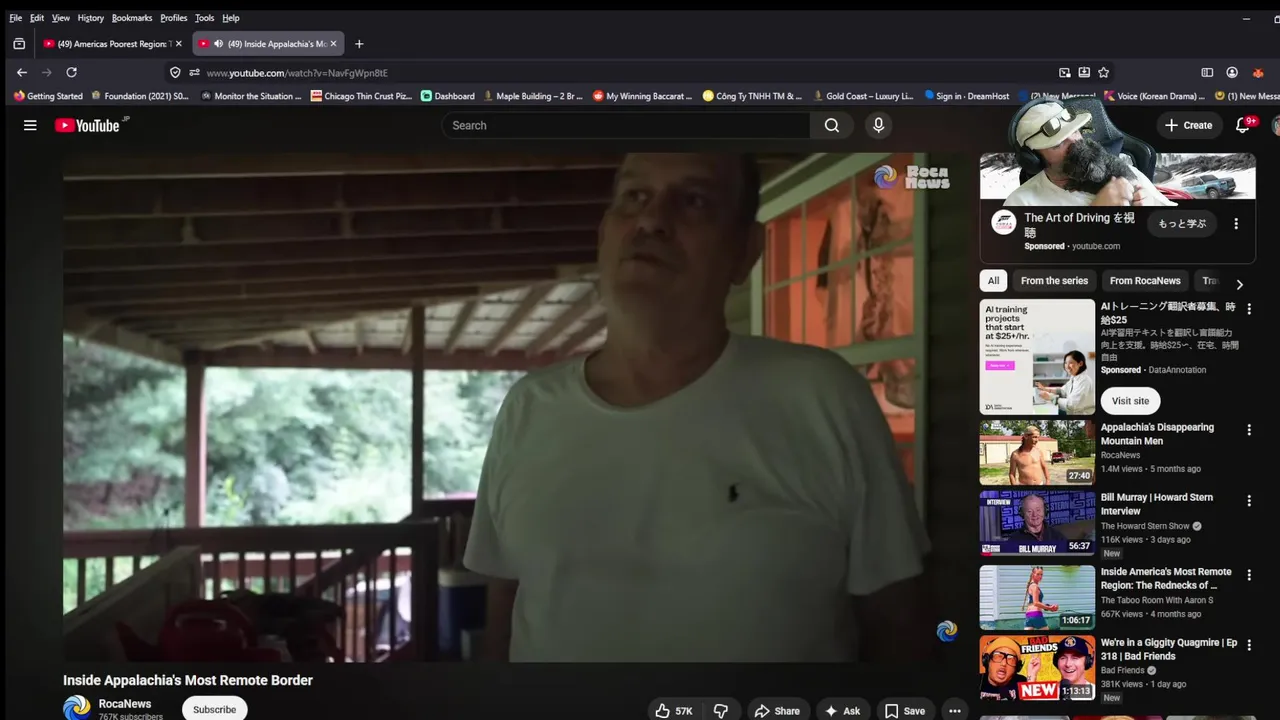Image resolution: width=1280 pixels, height=720 pixels.
Task: Select the All filter chip
Action: pyautogui.click(x=993, y=281)
